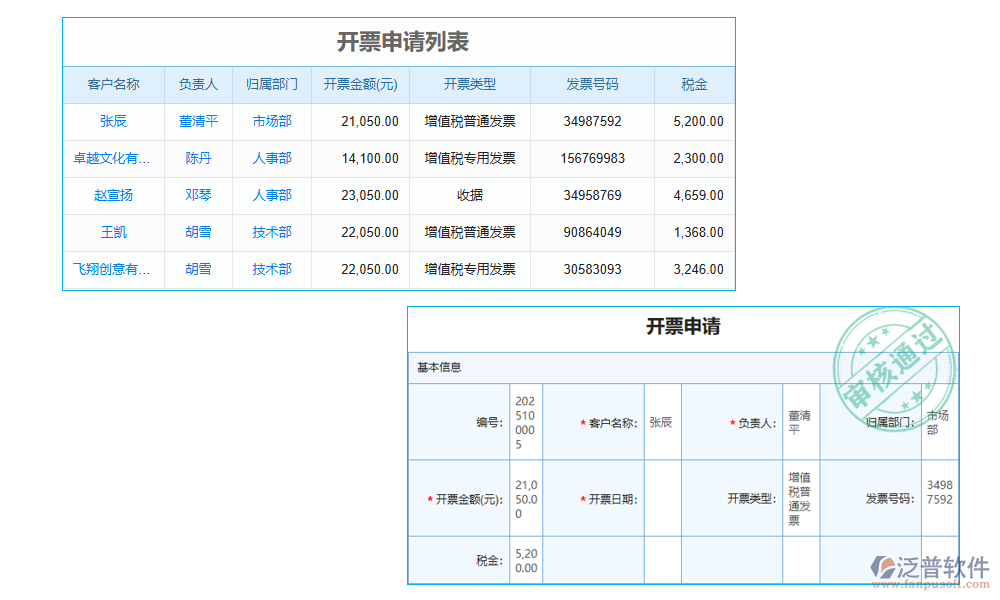Click the 归属部门 column header
1000x600 pixels.
click(x=272, y=85)
